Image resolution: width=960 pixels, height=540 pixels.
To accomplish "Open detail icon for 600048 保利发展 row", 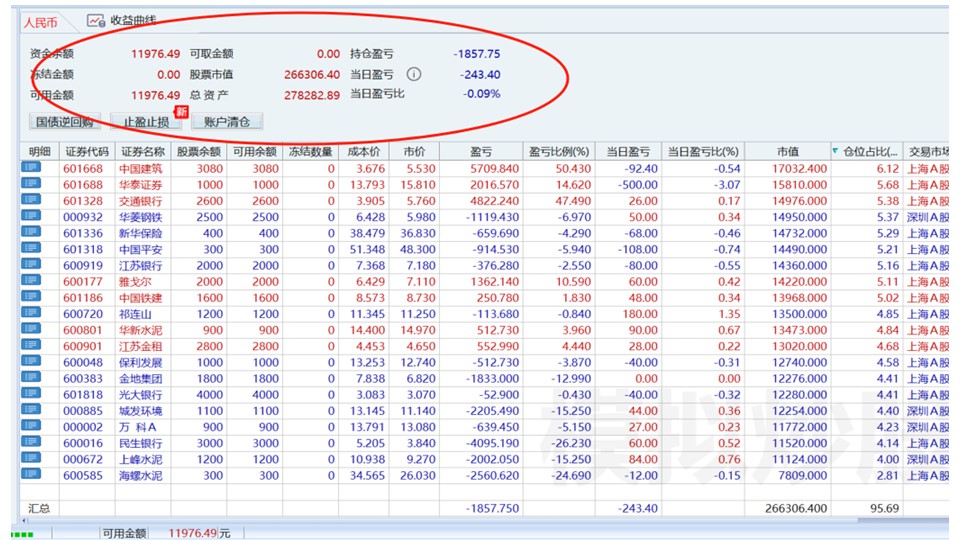I will [x=31, y=361].
